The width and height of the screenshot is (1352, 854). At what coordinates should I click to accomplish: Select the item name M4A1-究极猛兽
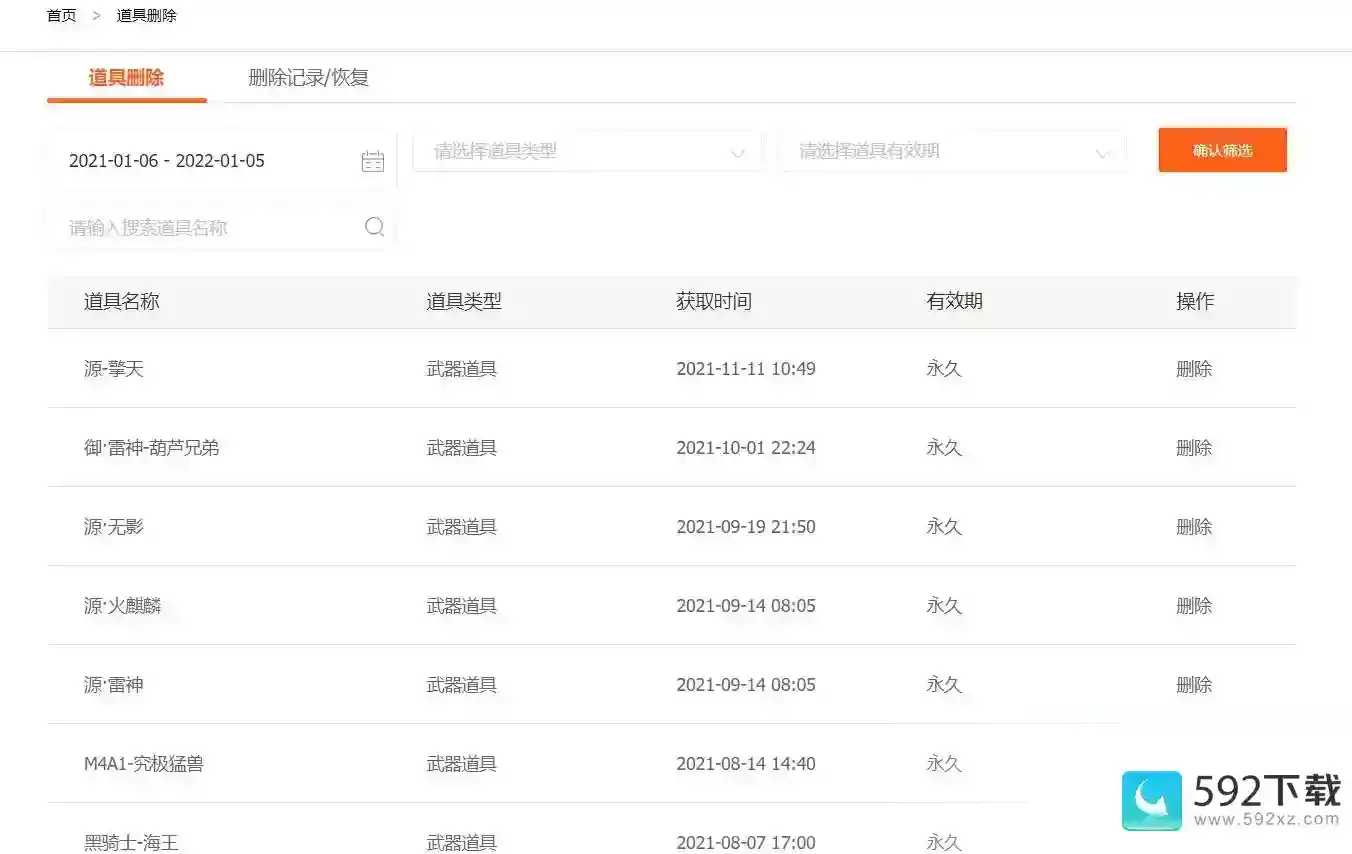144,764
